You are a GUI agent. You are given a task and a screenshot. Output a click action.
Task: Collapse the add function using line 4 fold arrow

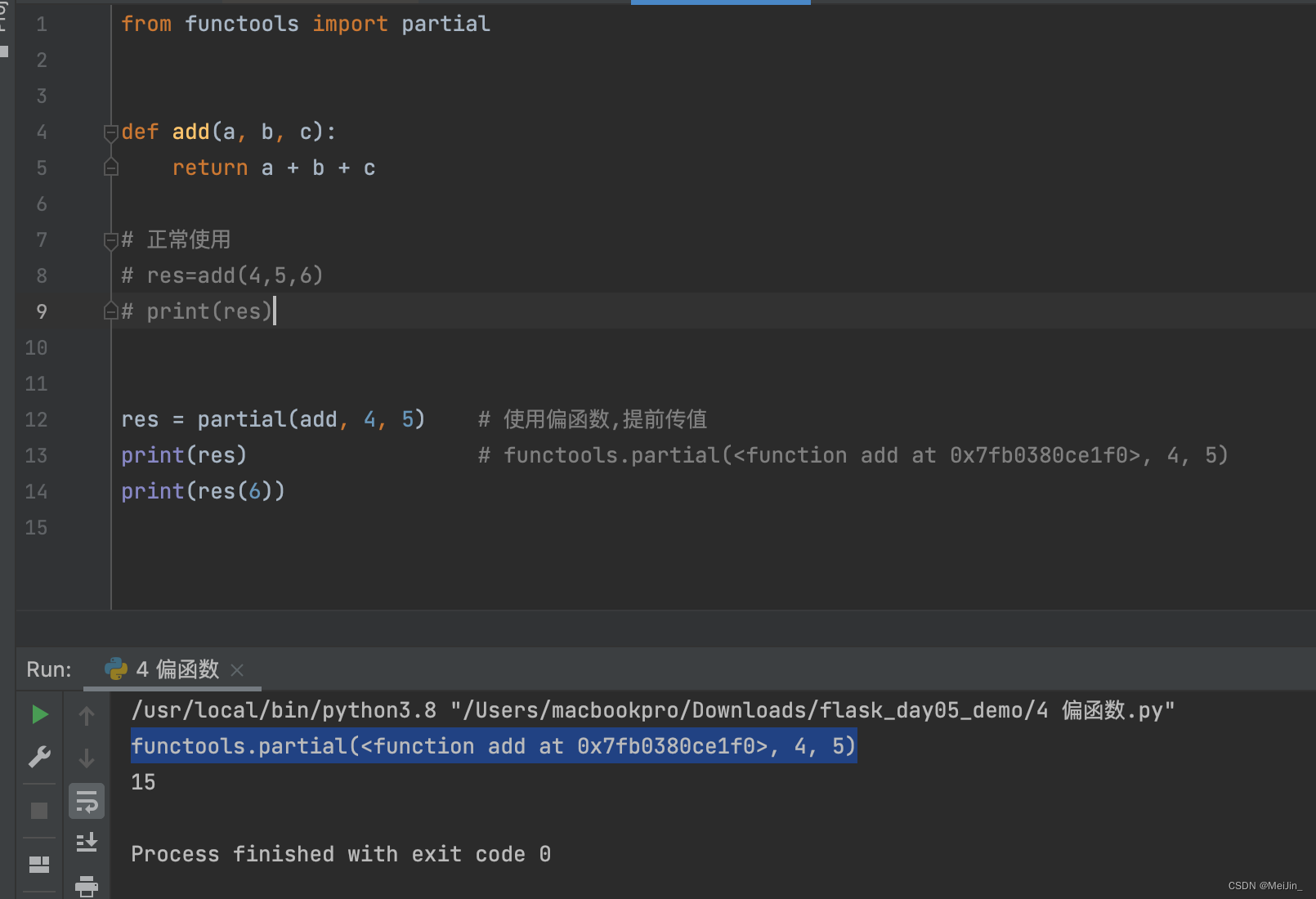click(111, 131)
